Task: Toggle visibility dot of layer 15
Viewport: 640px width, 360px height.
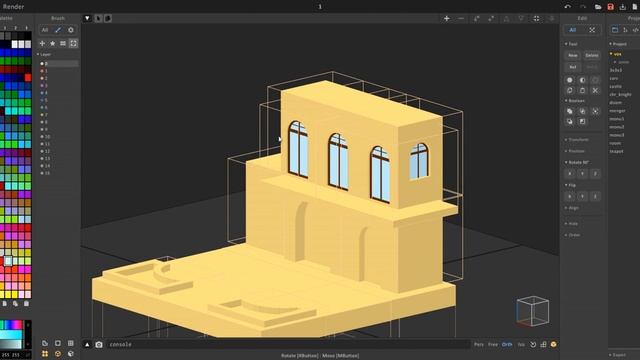Action: 42,173
